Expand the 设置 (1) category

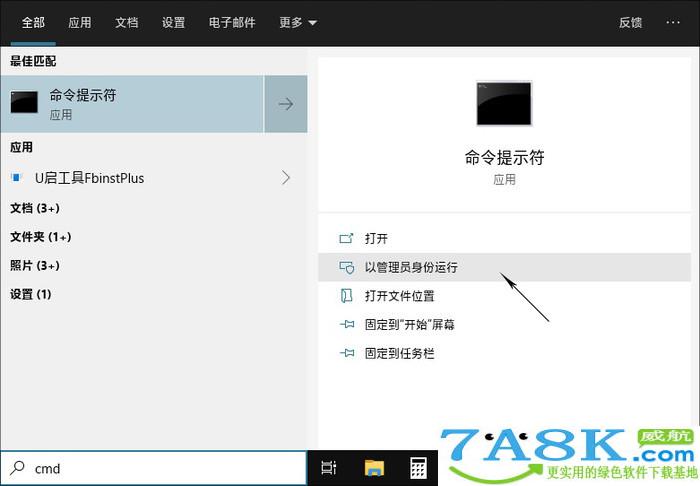coord(30,294)
